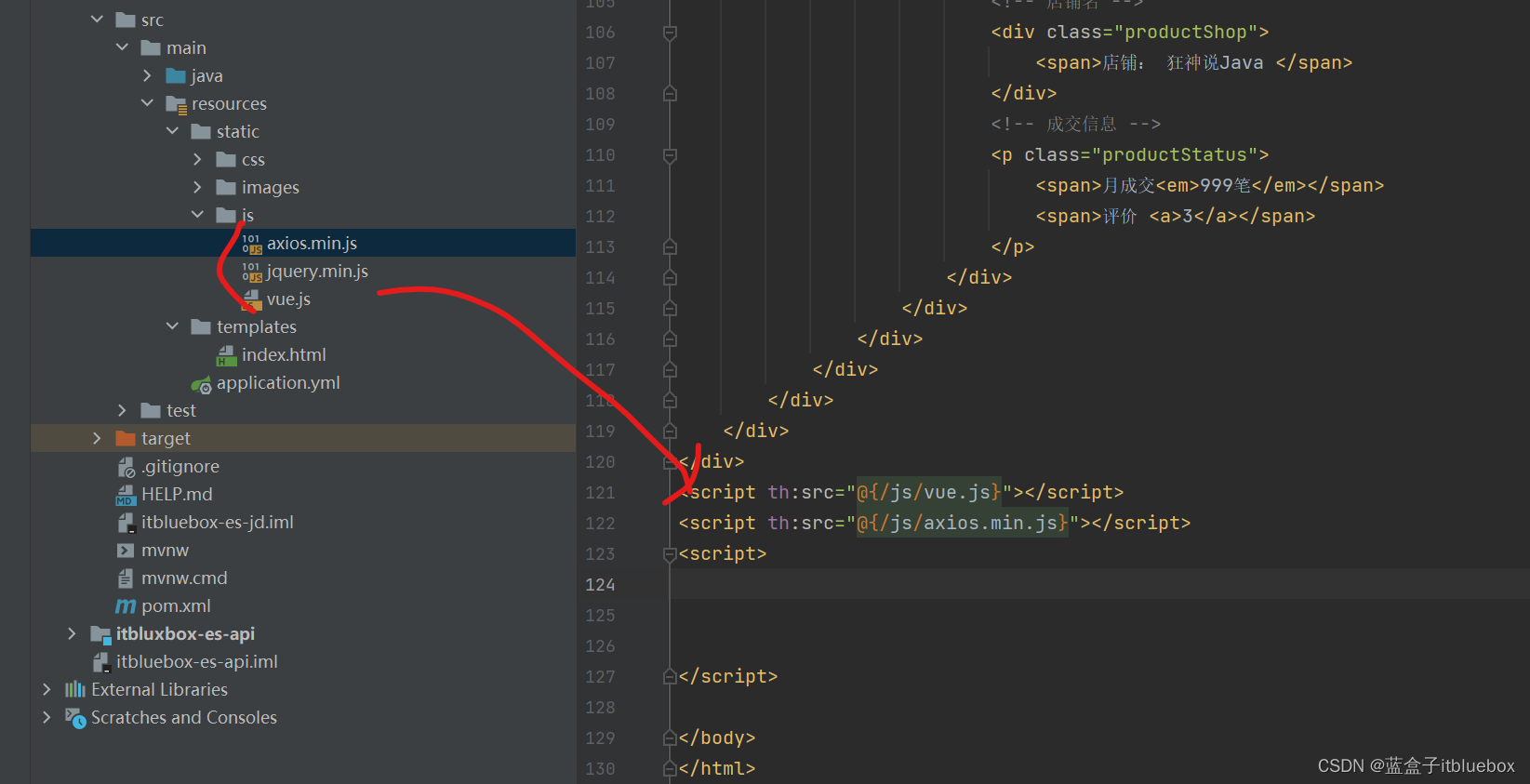Fold closing div marker at line 108
Viewport: 1530px width, 784px height.
[670, 94]
